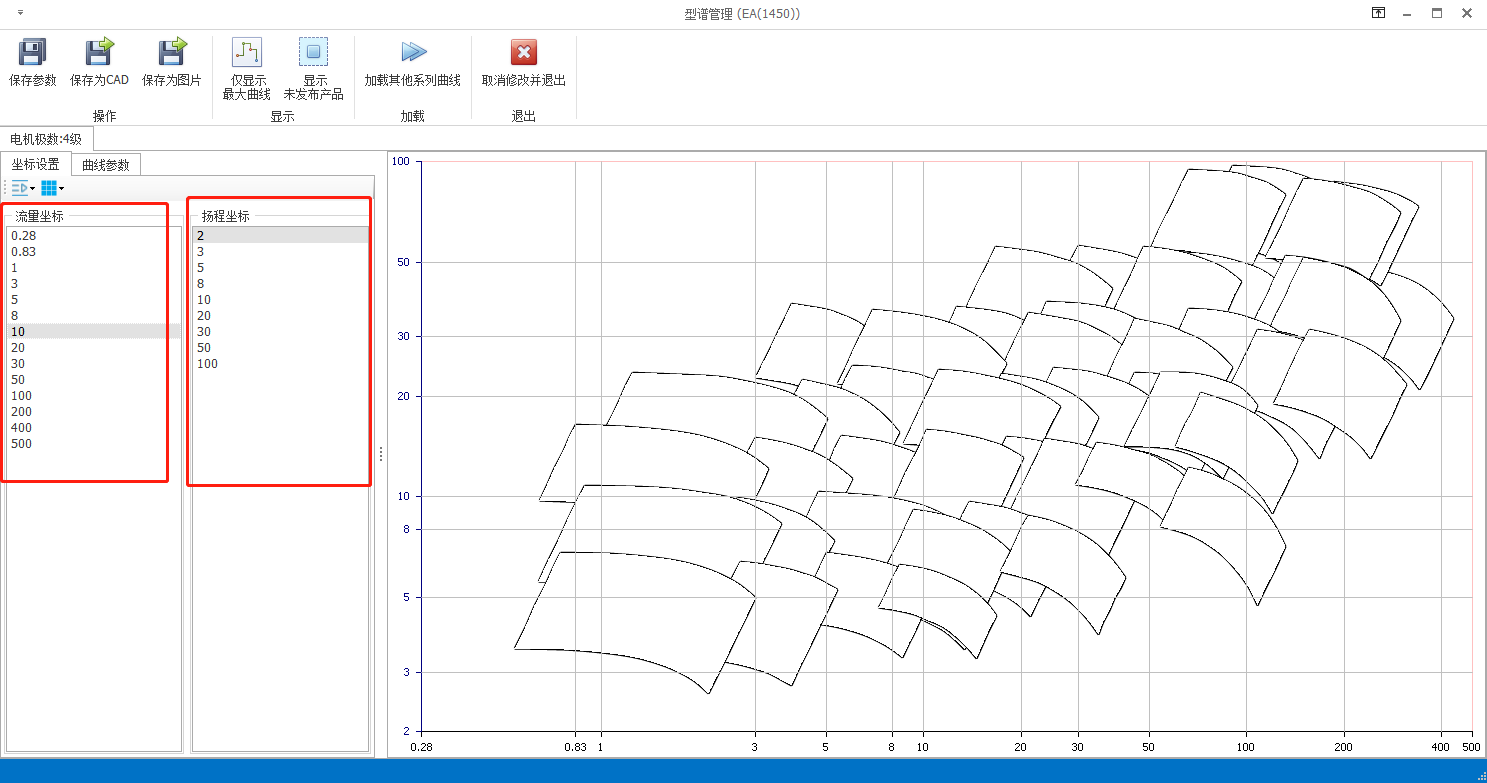Select value 20 in 流量坐标 list
This screenshot has width=1487, height=783.
click(x=94, y=347)
